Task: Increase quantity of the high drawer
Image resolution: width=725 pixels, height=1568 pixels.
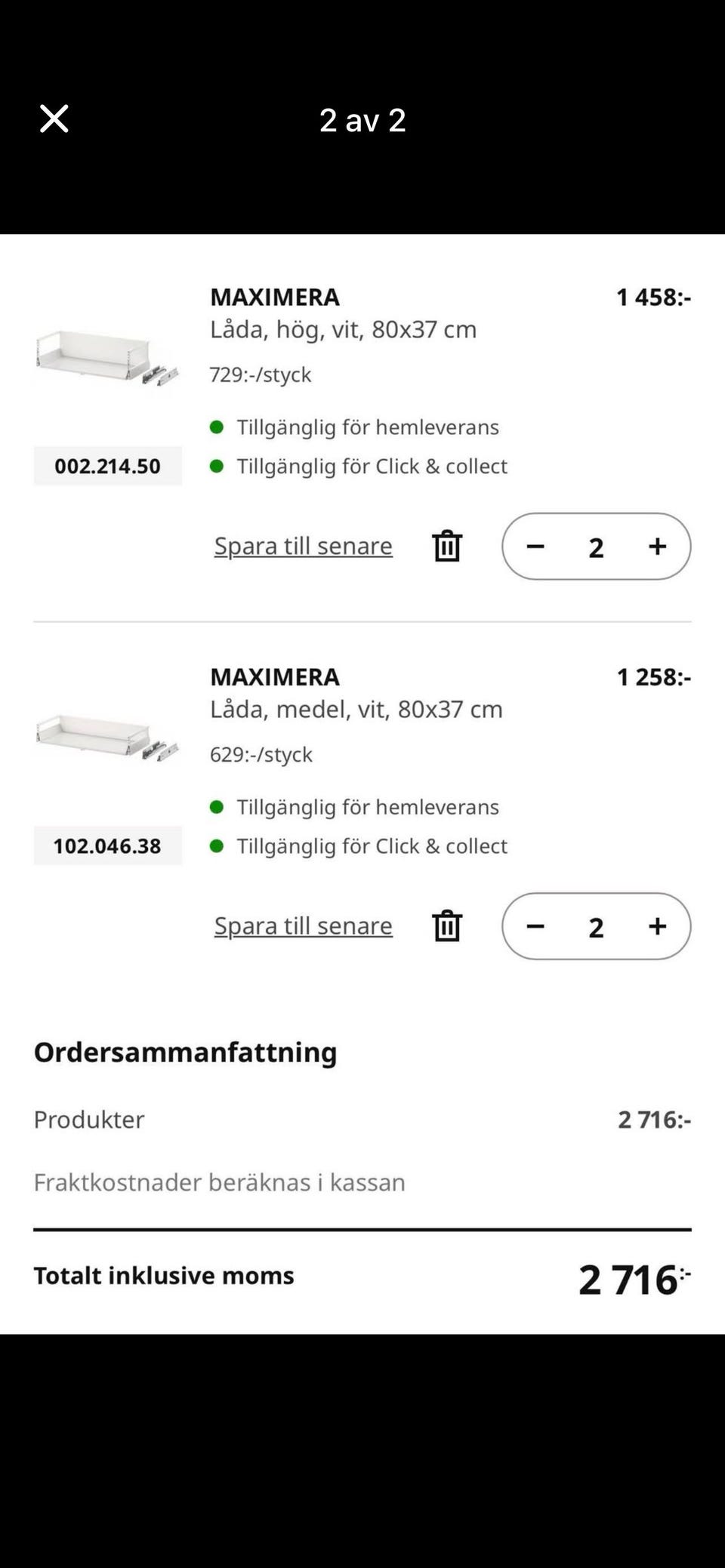Action: (657, 547)
